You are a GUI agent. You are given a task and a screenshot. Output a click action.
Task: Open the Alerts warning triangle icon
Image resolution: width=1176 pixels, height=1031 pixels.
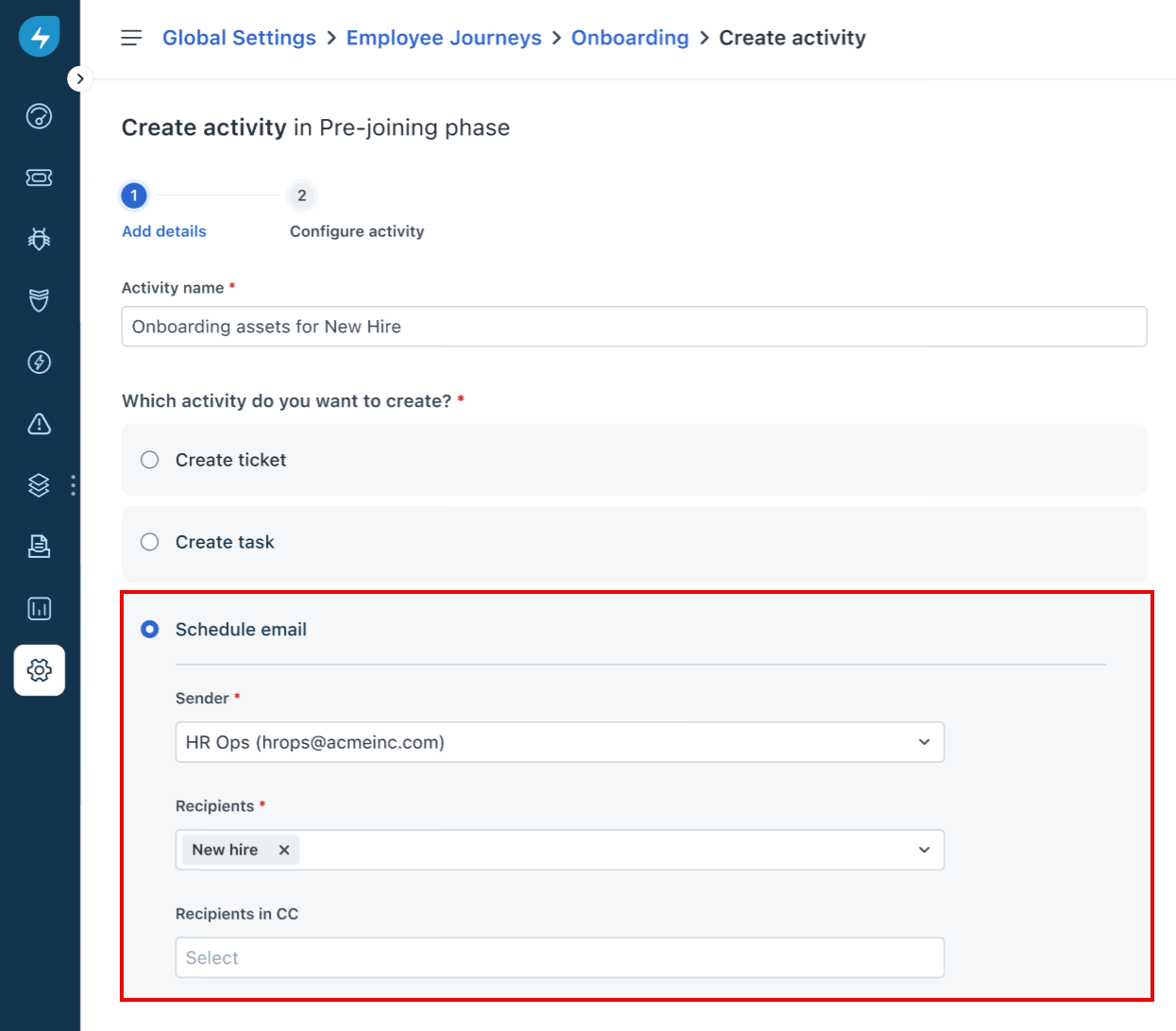pos(39,424)
